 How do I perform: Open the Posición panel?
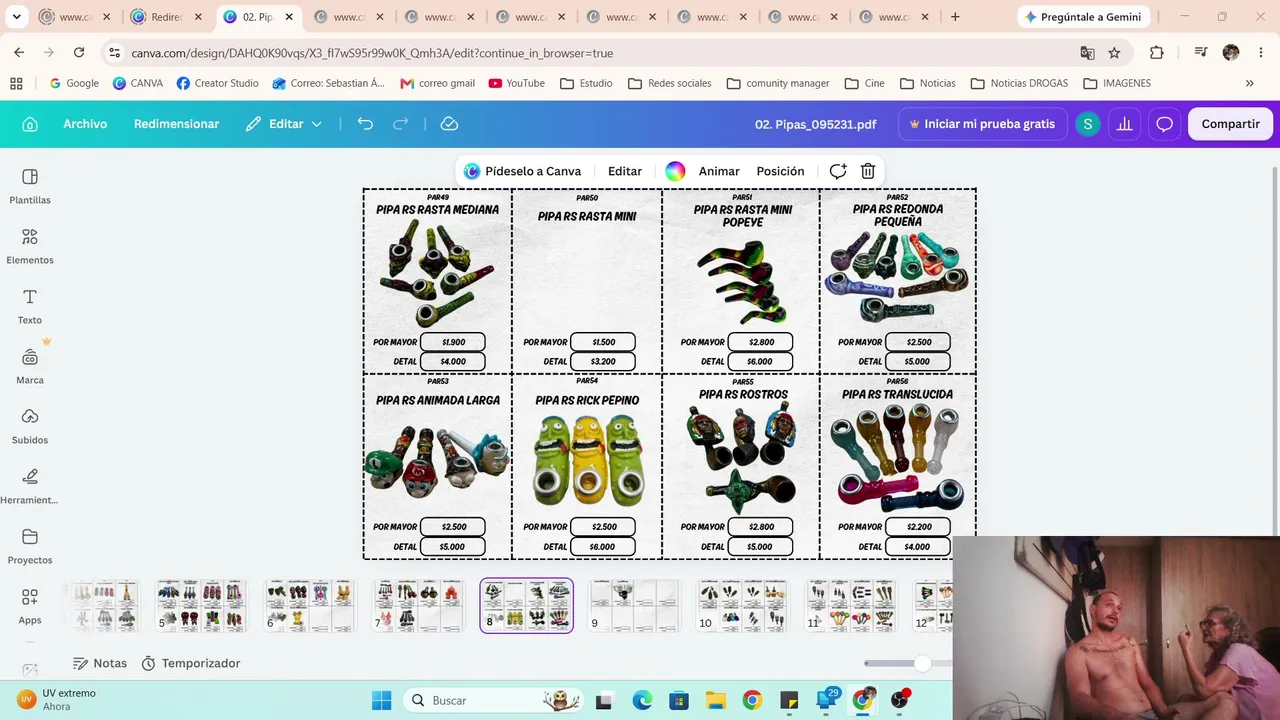tap(780, 171)
